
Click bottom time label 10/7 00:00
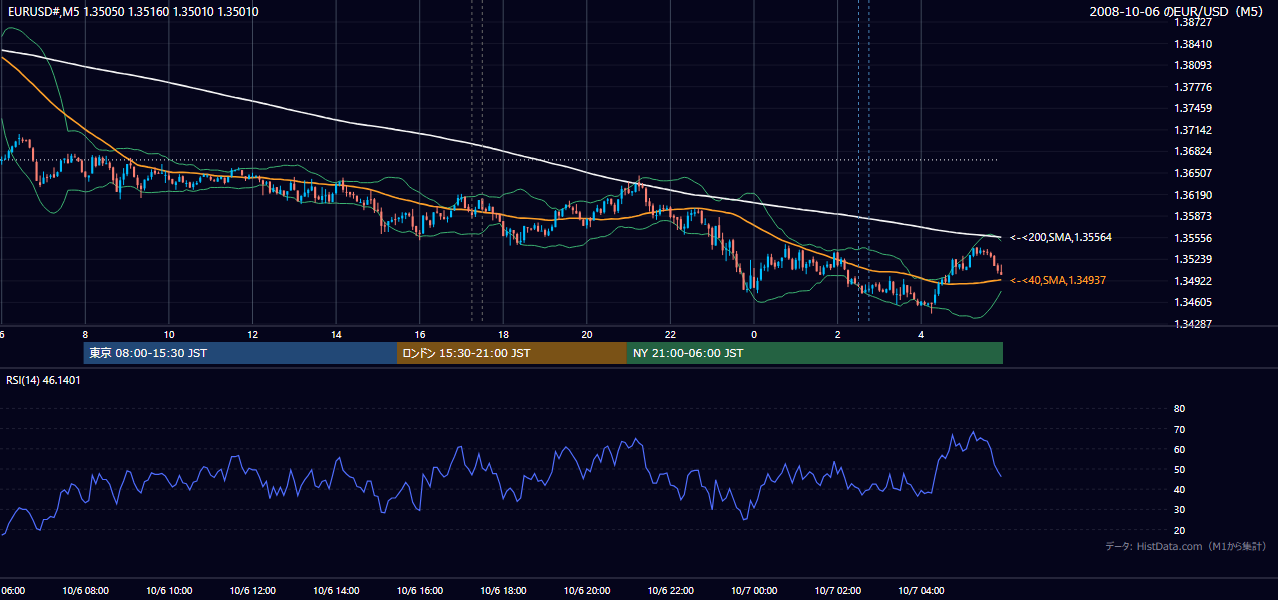[x=754, y=591]
